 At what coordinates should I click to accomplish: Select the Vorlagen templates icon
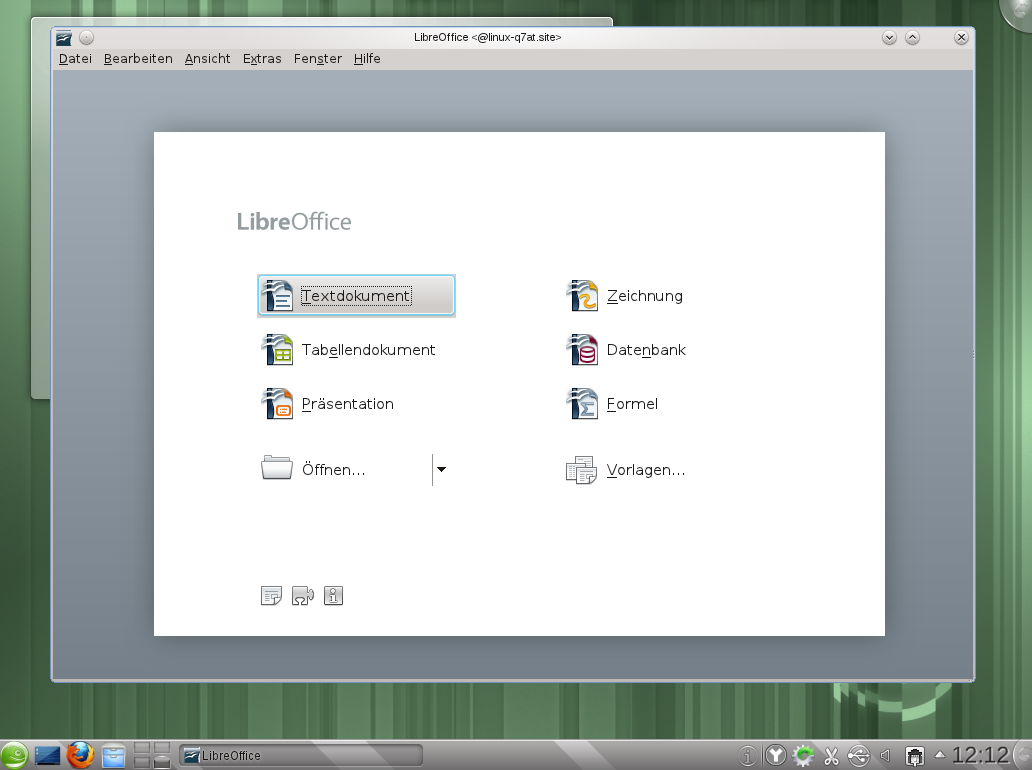(x=581, y=469)
